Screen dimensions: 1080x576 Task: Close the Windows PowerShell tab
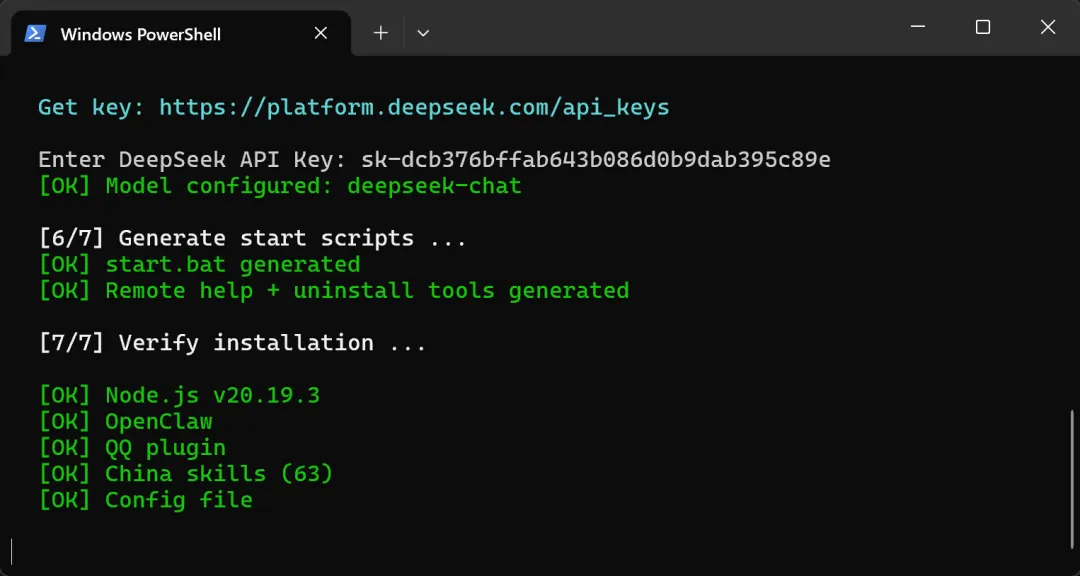pyautogui.click(x=320, y=33)
